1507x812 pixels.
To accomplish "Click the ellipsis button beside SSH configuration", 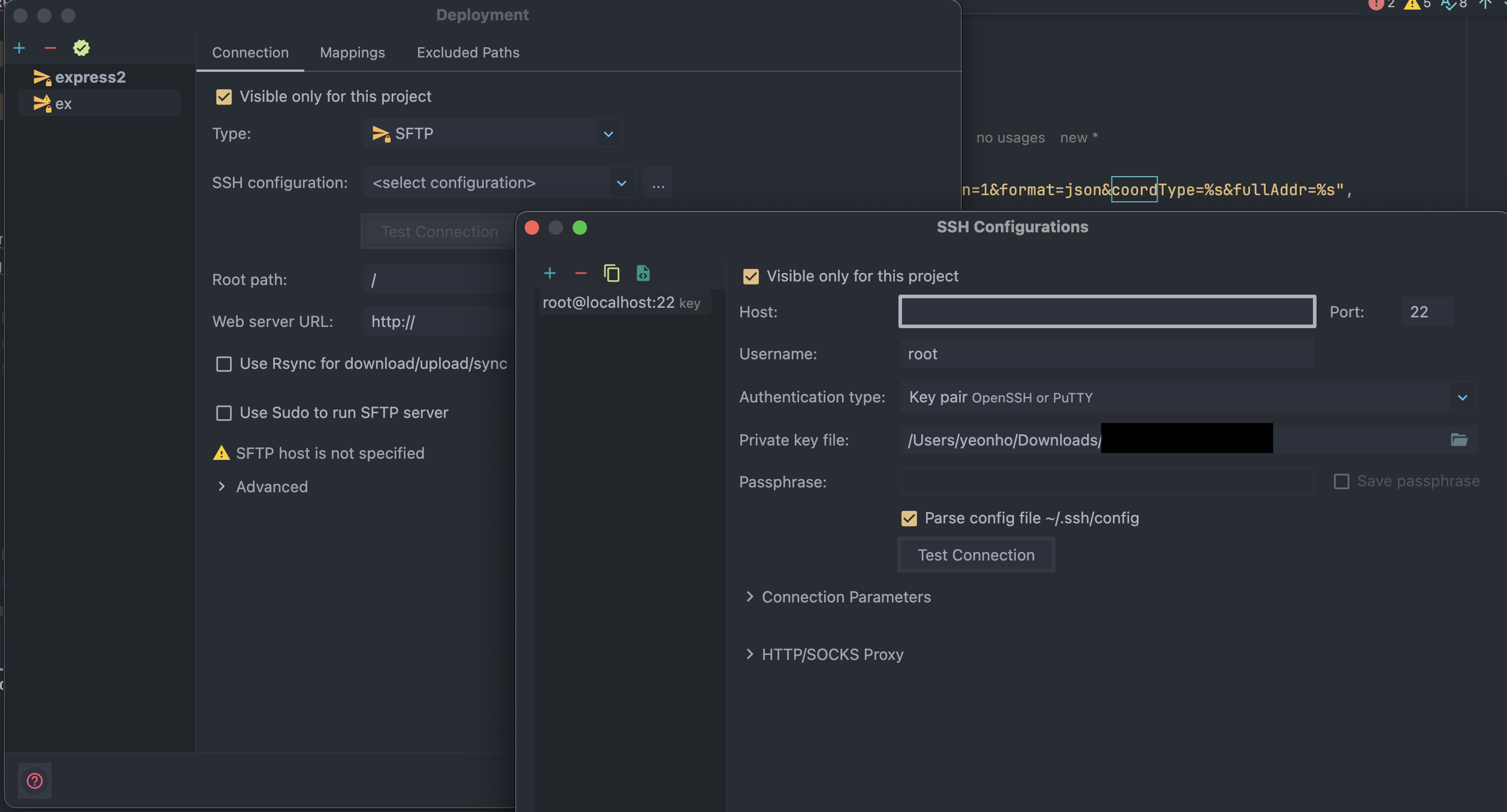I will coord(658,183).
